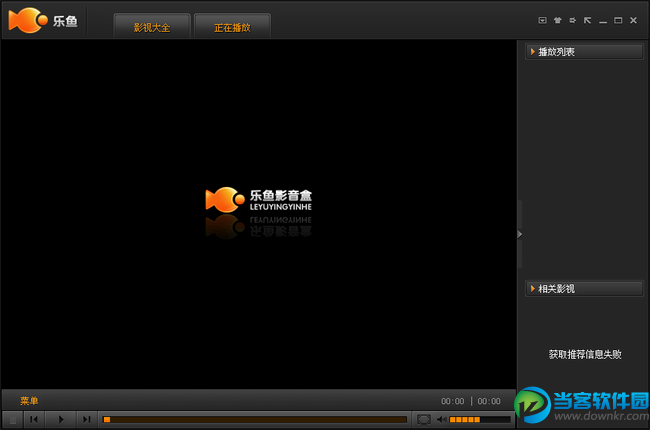Collapse the right sidebar with the arrow handle
This screenshot has width=650, height=430.
[519, 234]
